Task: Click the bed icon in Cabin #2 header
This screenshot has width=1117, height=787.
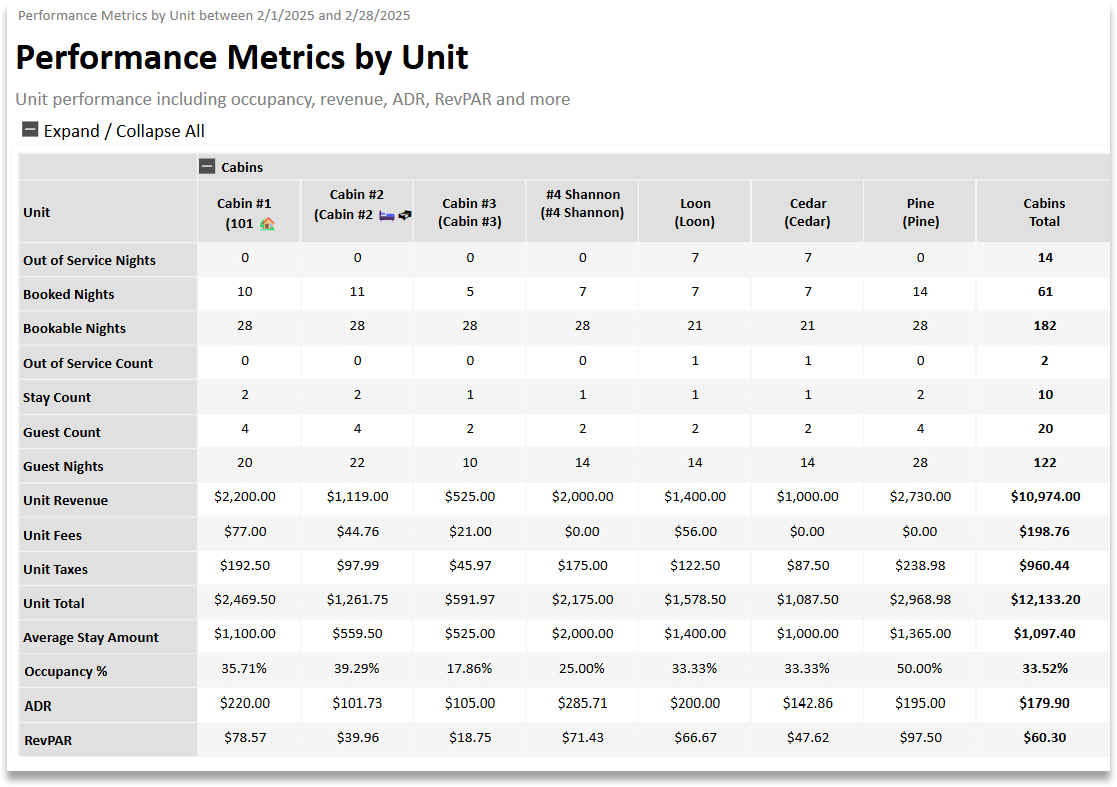Action: pos(387,215)
